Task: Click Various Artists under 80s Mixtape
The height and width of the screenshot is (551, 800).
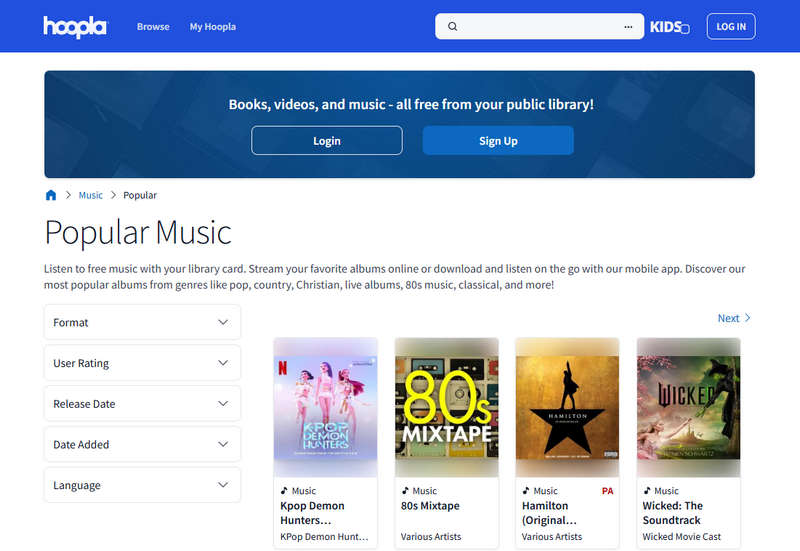Action: point(431,537)
